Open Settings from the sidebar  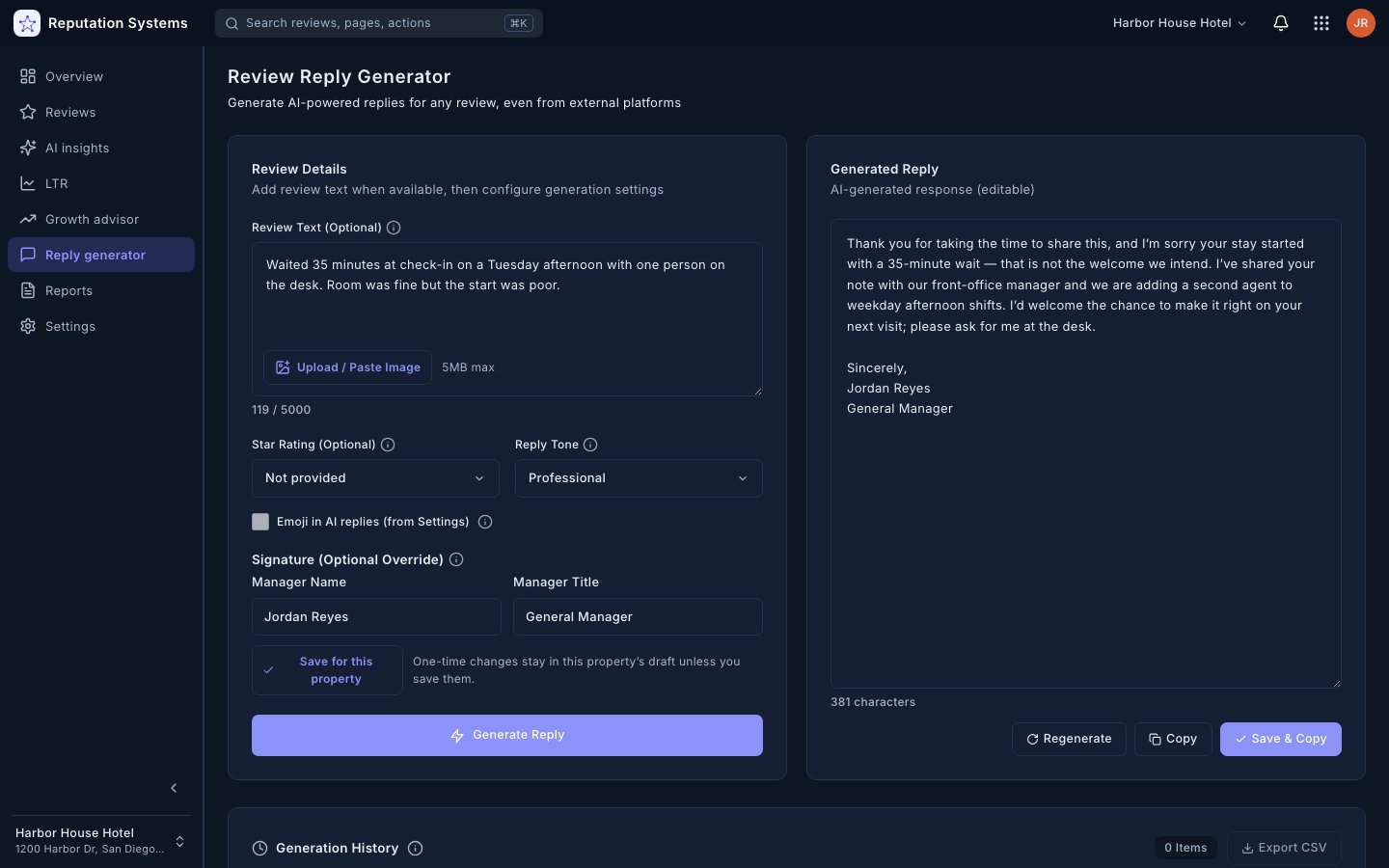click(x=101, y=326)
